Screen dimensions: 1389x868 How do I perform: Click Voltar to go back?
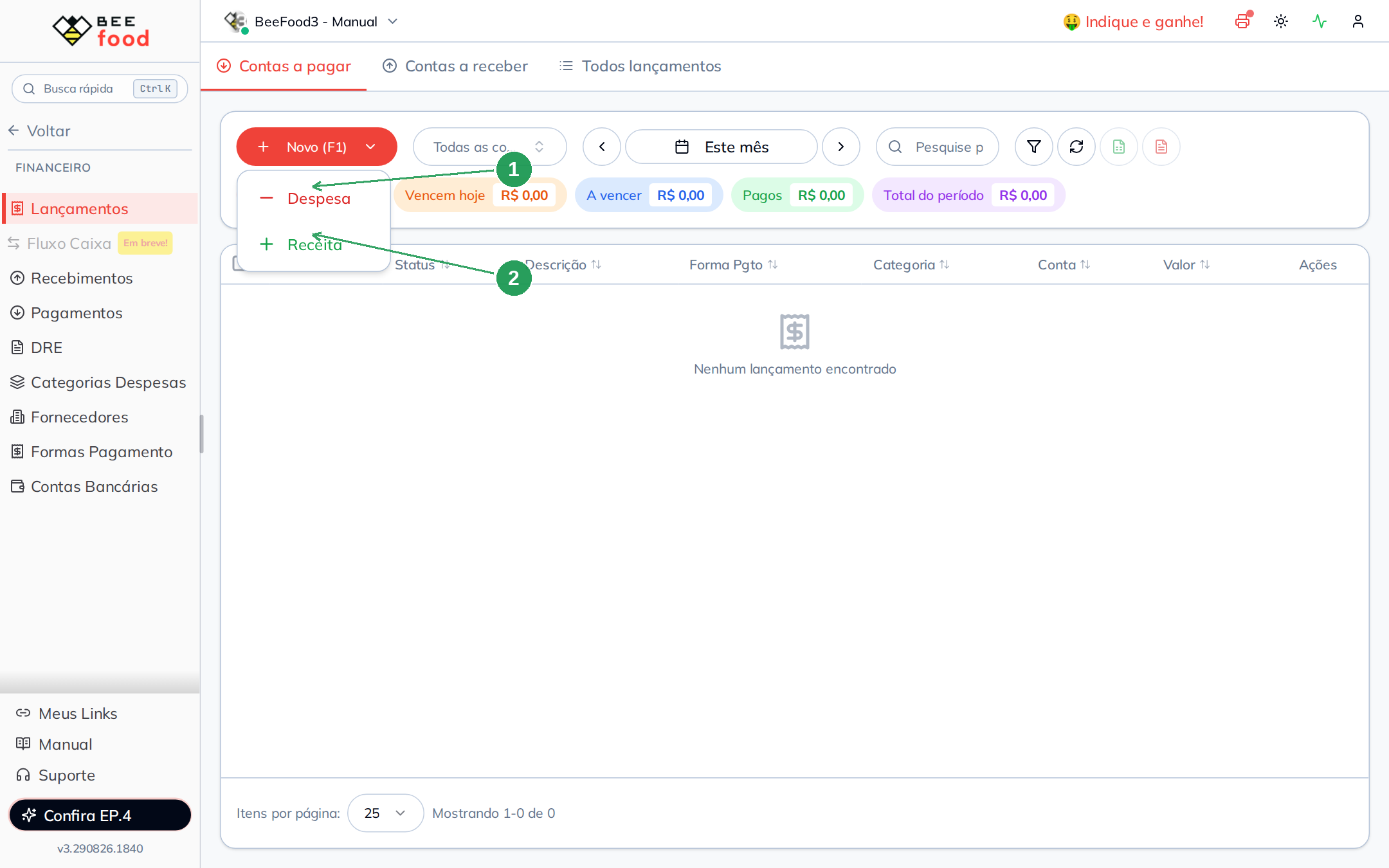point(40,131)
